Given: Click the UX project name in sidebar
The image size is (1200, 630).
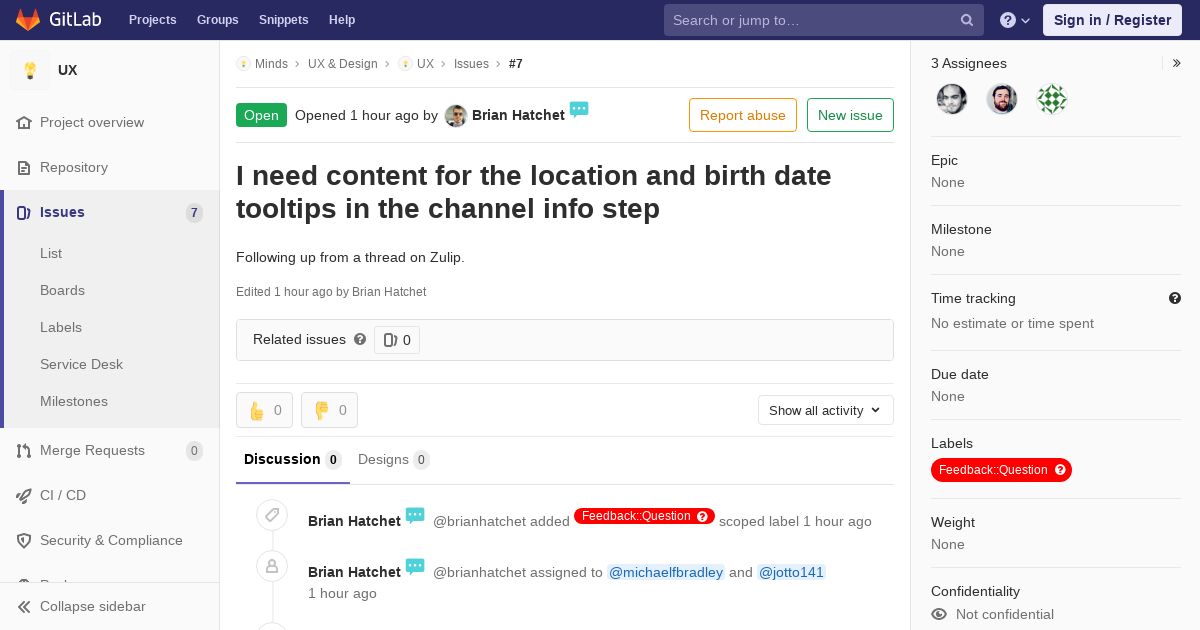Looking at the screenshot, I should 67,70.
